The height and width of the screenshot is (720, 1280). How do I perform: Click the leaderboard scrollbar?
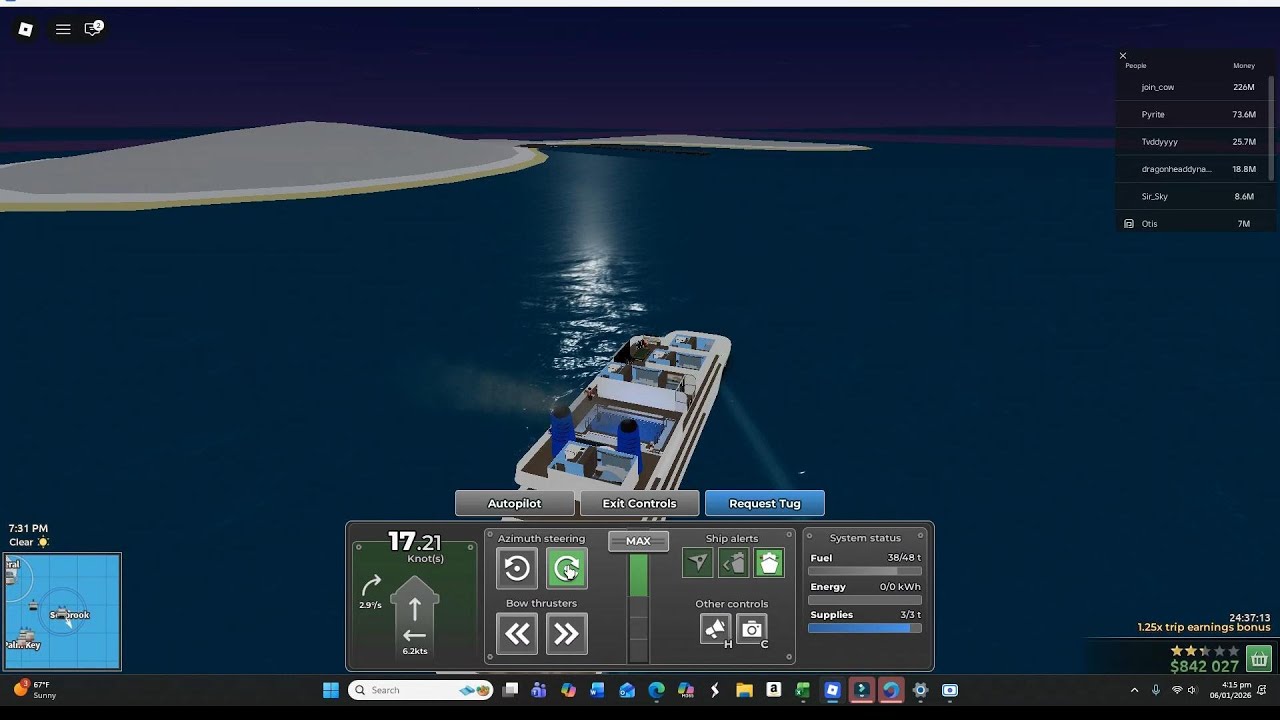(x=1272, y=130)
